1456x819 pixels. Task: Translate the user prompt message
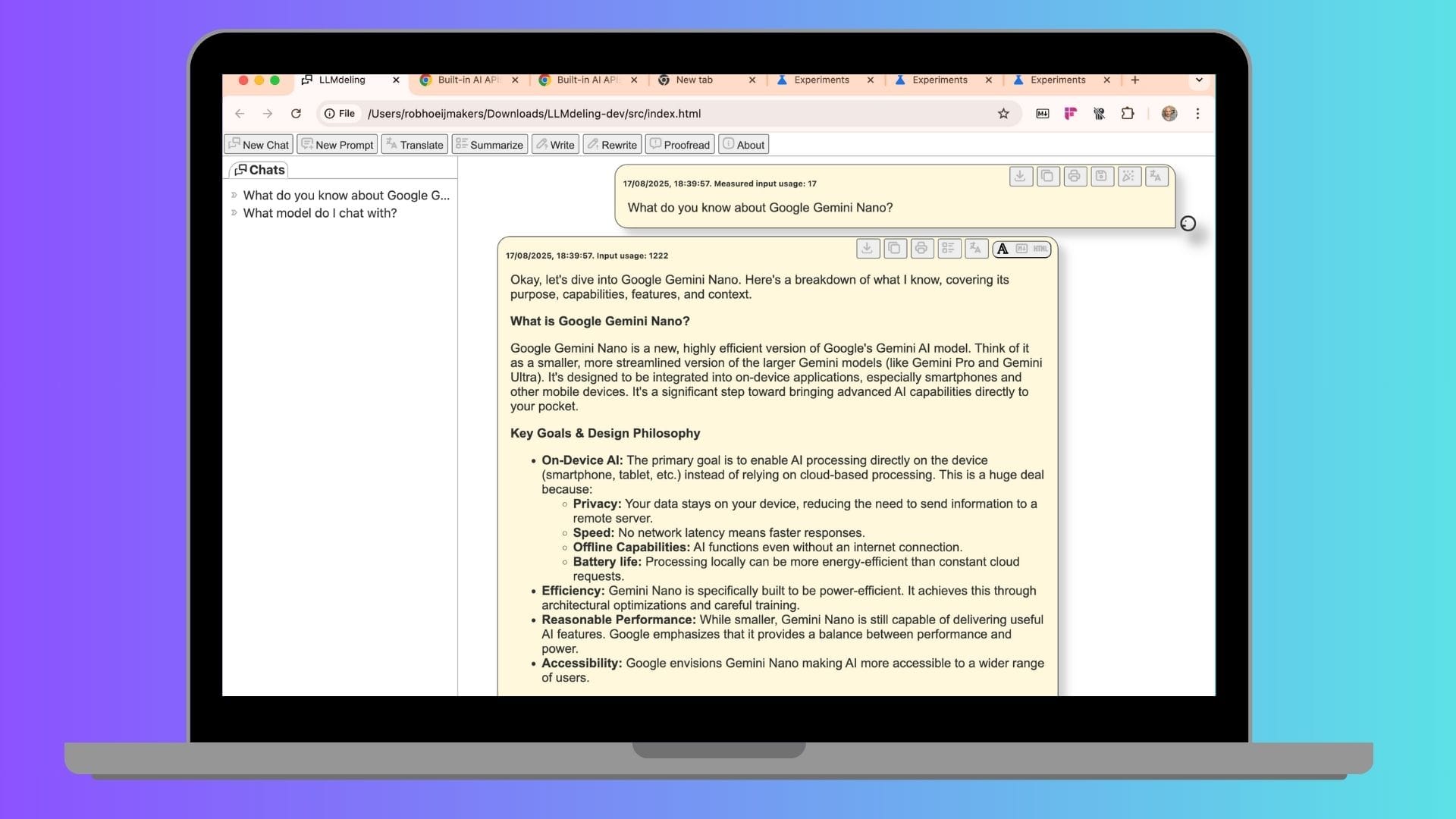pyautogui.click(x=1156, y=176)
